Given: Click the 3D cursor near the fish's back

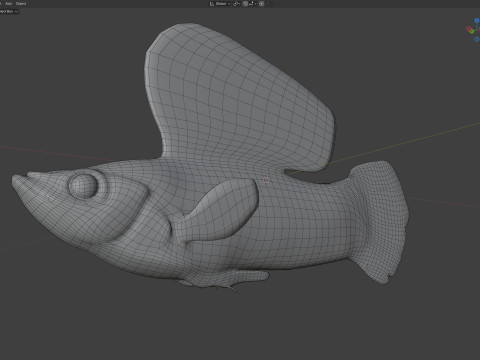Looking at the screenshot, I should pyautogui.click(x=266, y=180).
